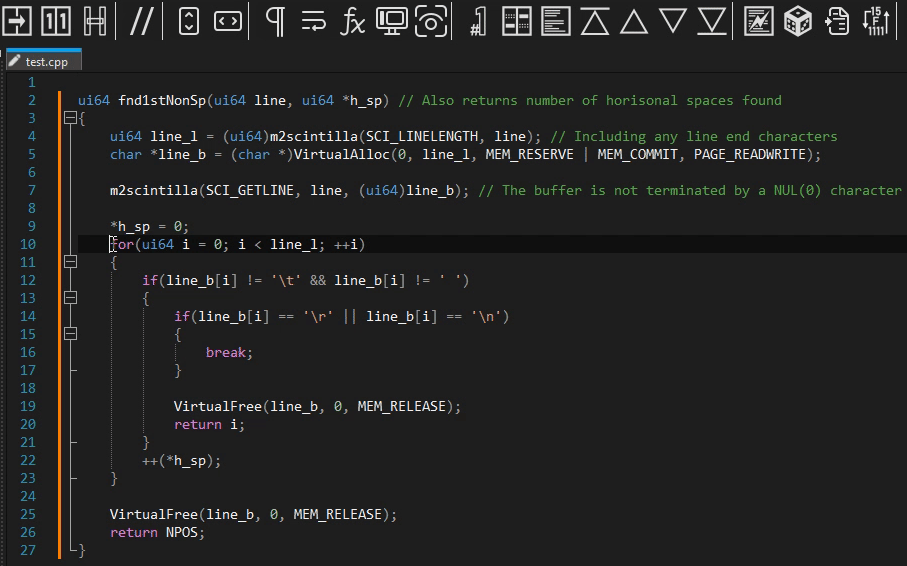907x566 pixels.
Task: Click the '\t' literal on line 12
Action: click(286, 281)
